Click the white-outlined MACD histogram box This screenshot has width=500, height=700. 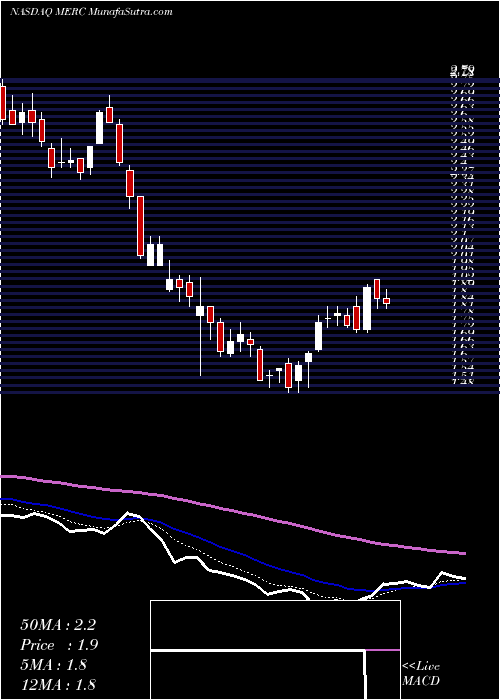tap(275, 650)
